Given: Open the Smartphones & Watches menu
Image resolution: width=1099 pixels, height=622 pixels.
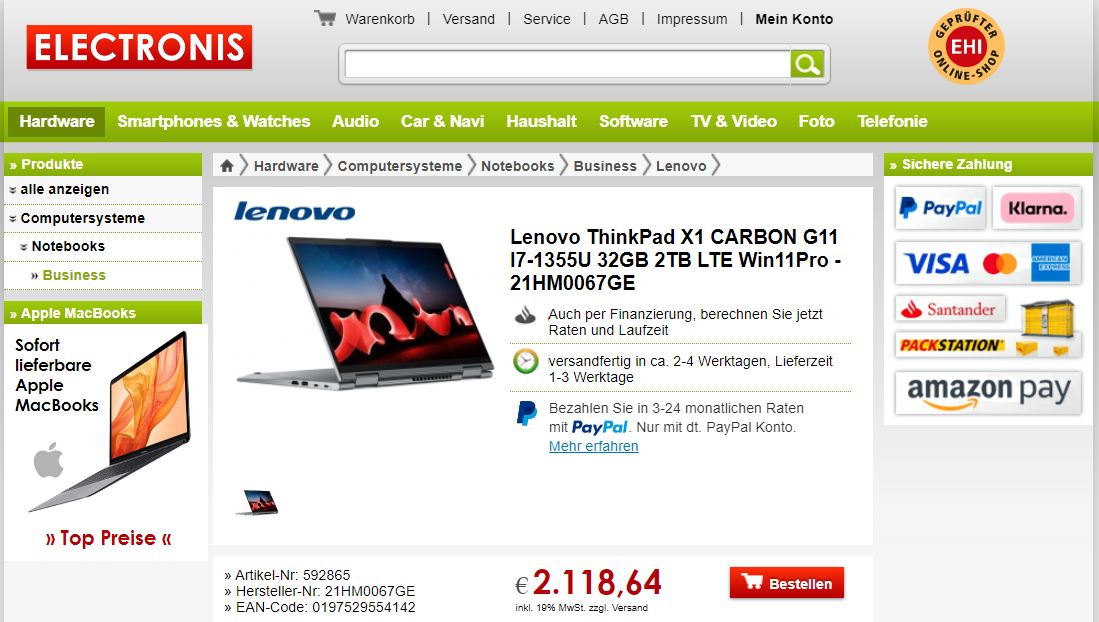Looking at the screenshot, I should point(213,121).
